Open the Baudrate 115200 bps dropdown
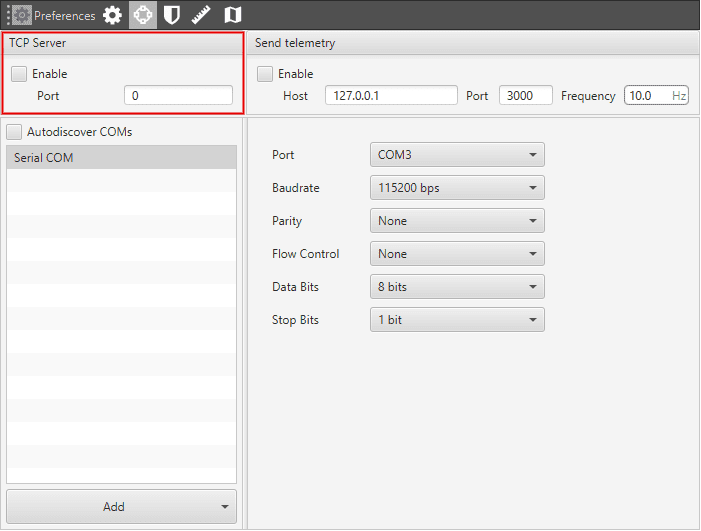 coord(457,188)
